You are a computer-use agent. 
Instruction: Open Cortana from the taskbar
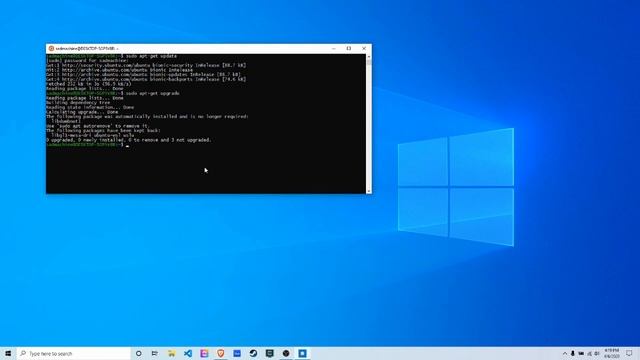(x=138, y=353)
